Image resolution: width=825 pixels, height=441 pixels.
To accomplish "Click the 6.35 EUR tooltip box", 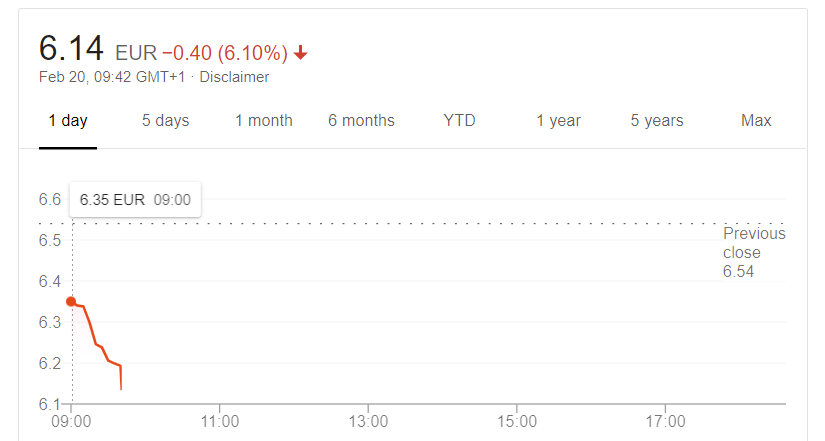I will (135, 199).
